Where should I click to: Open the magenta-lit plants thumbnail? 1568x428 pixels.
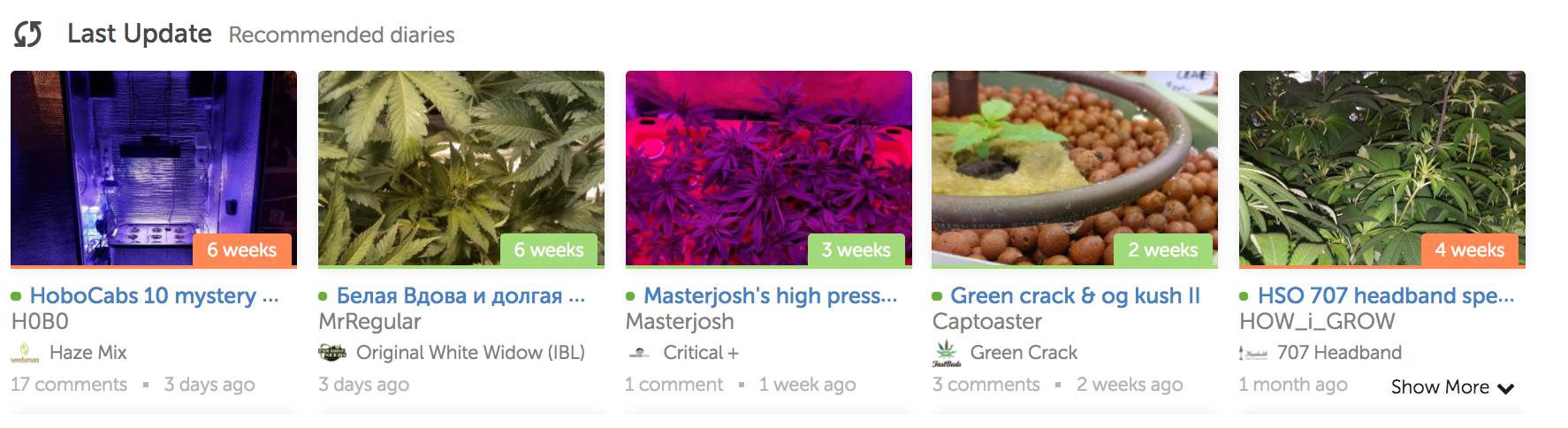pyautogui.click(x=769, y=168)
